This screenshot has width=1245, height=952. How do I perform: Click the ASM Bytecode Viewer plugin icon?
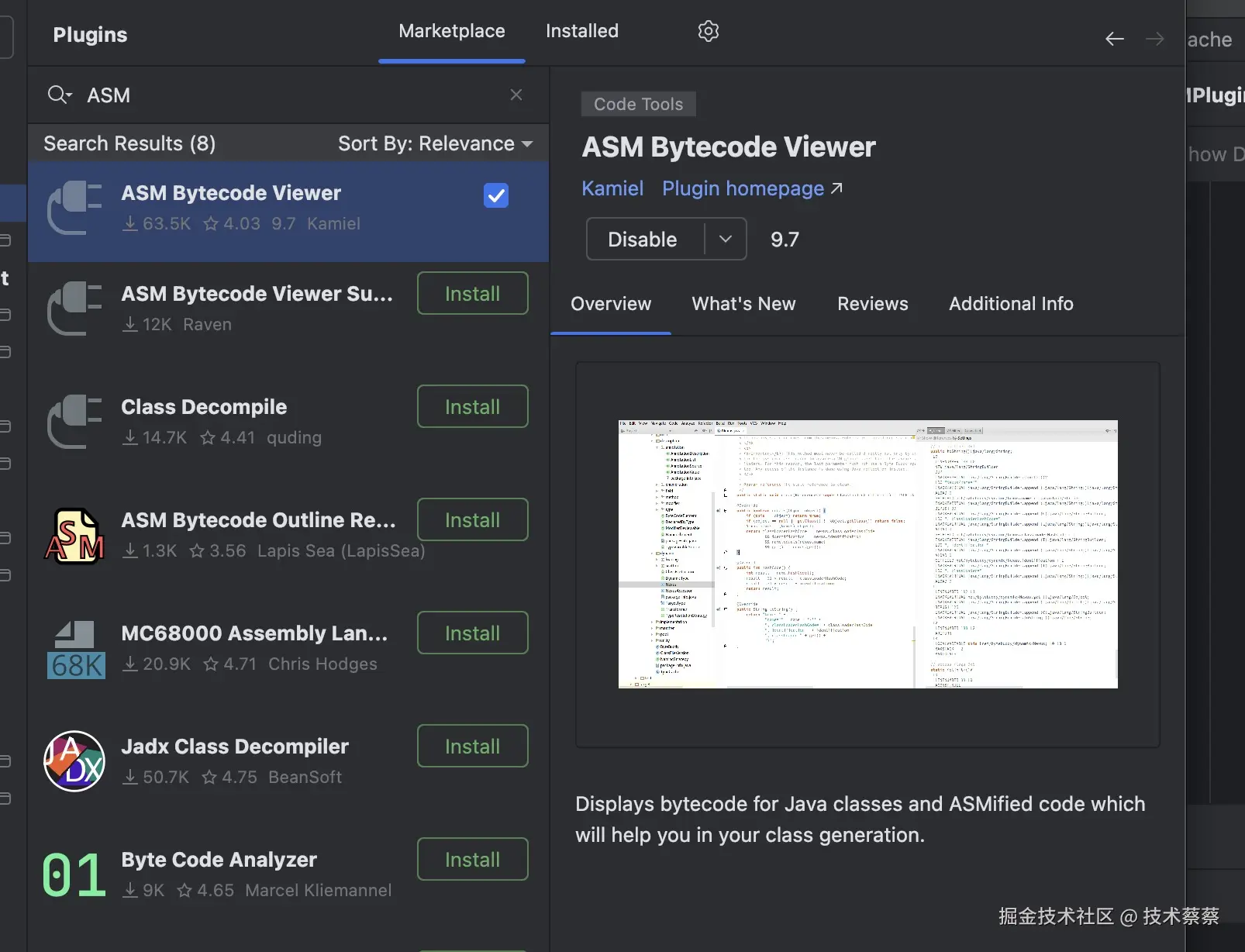[74, 208]
